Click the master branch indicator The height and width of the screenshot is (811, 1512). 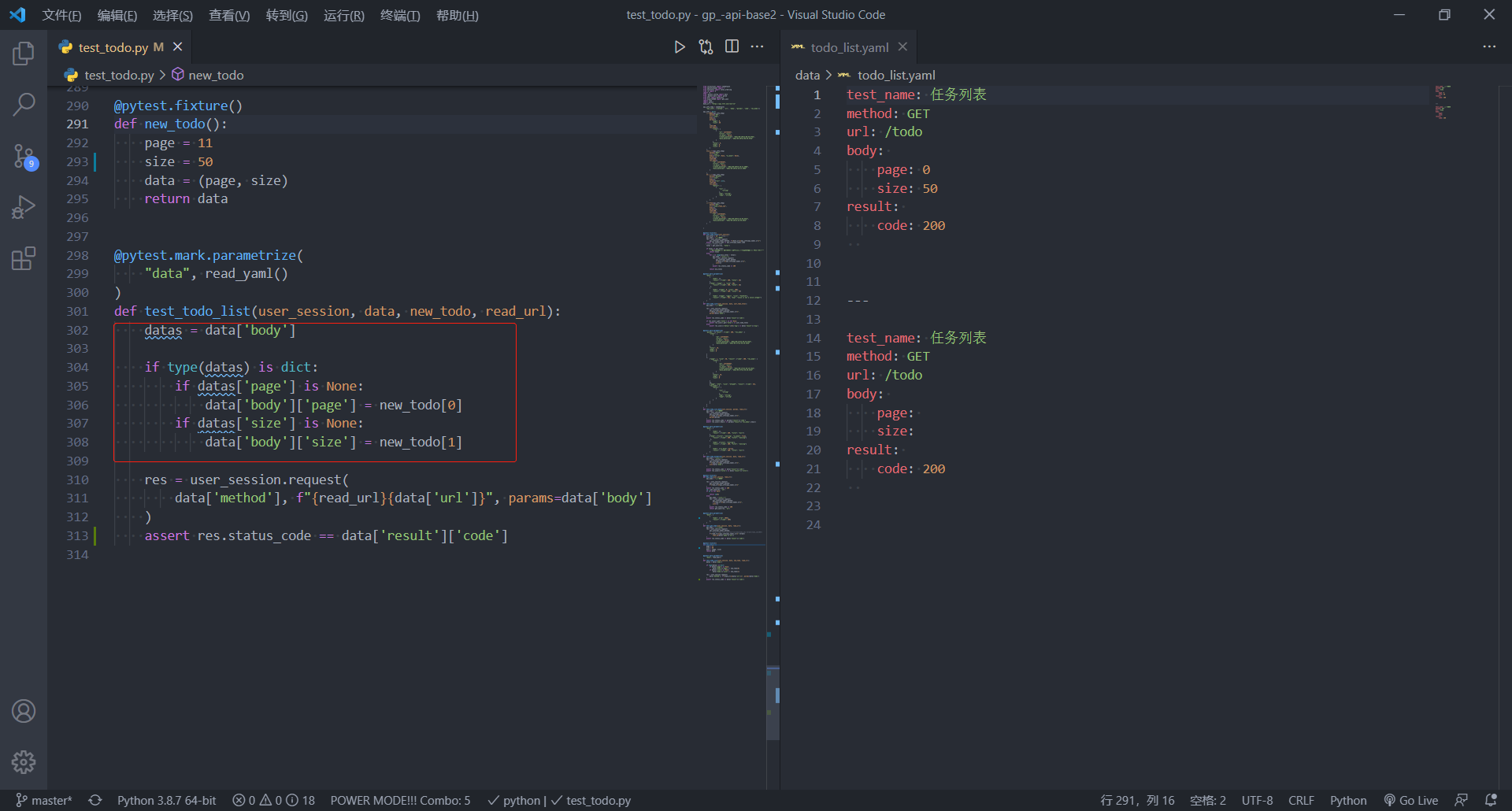[44, 800]
